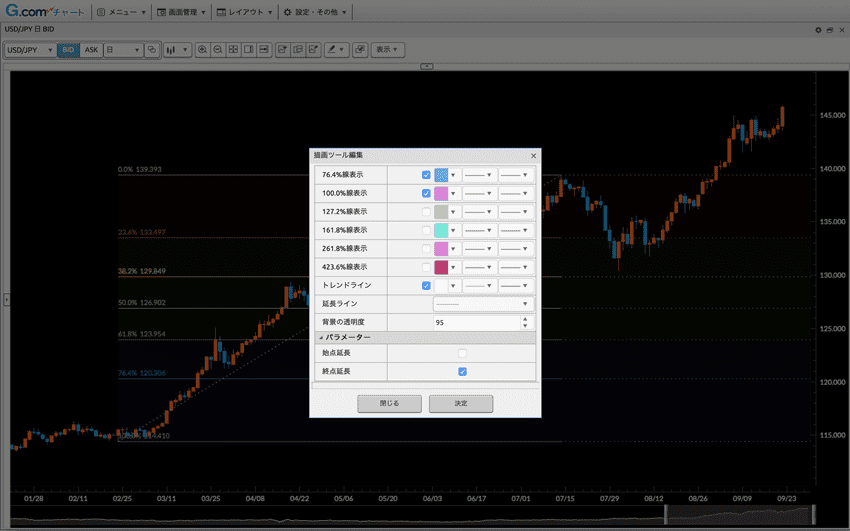Click the four-pane grid icon in the toolbar
Screen dimensions: 850x531
(233, 49)
